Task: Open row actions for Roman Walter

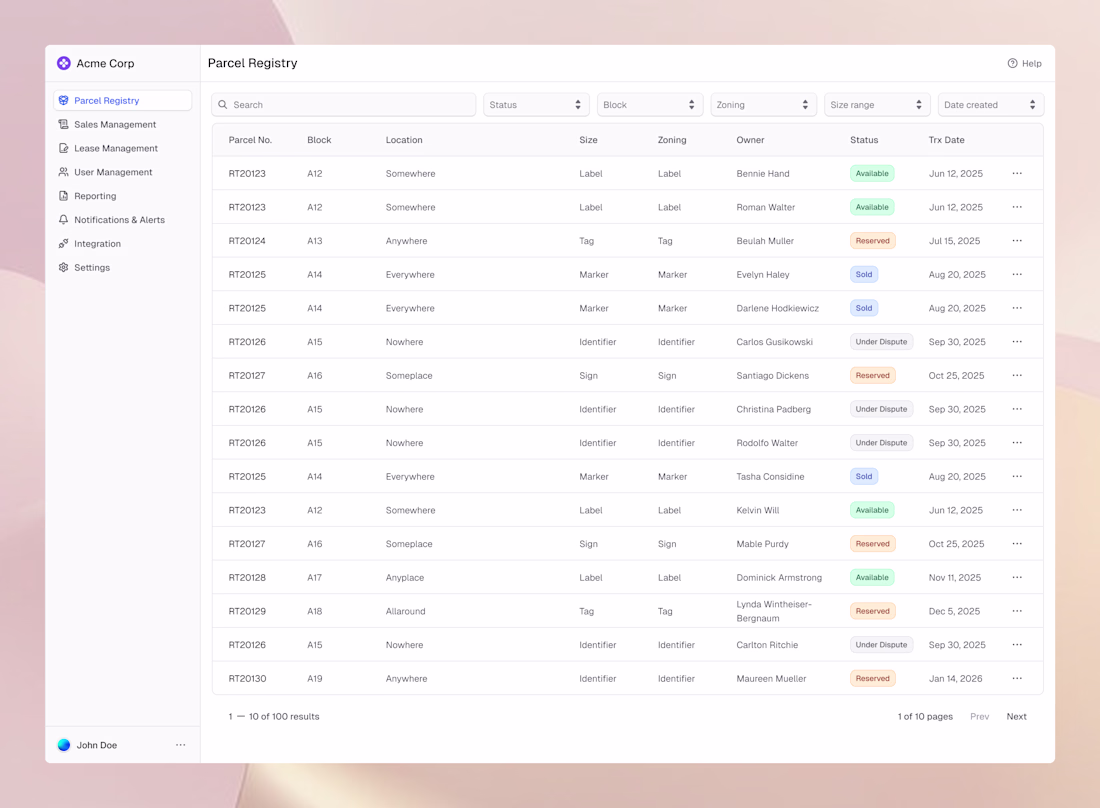Action: pos(1017,207)
